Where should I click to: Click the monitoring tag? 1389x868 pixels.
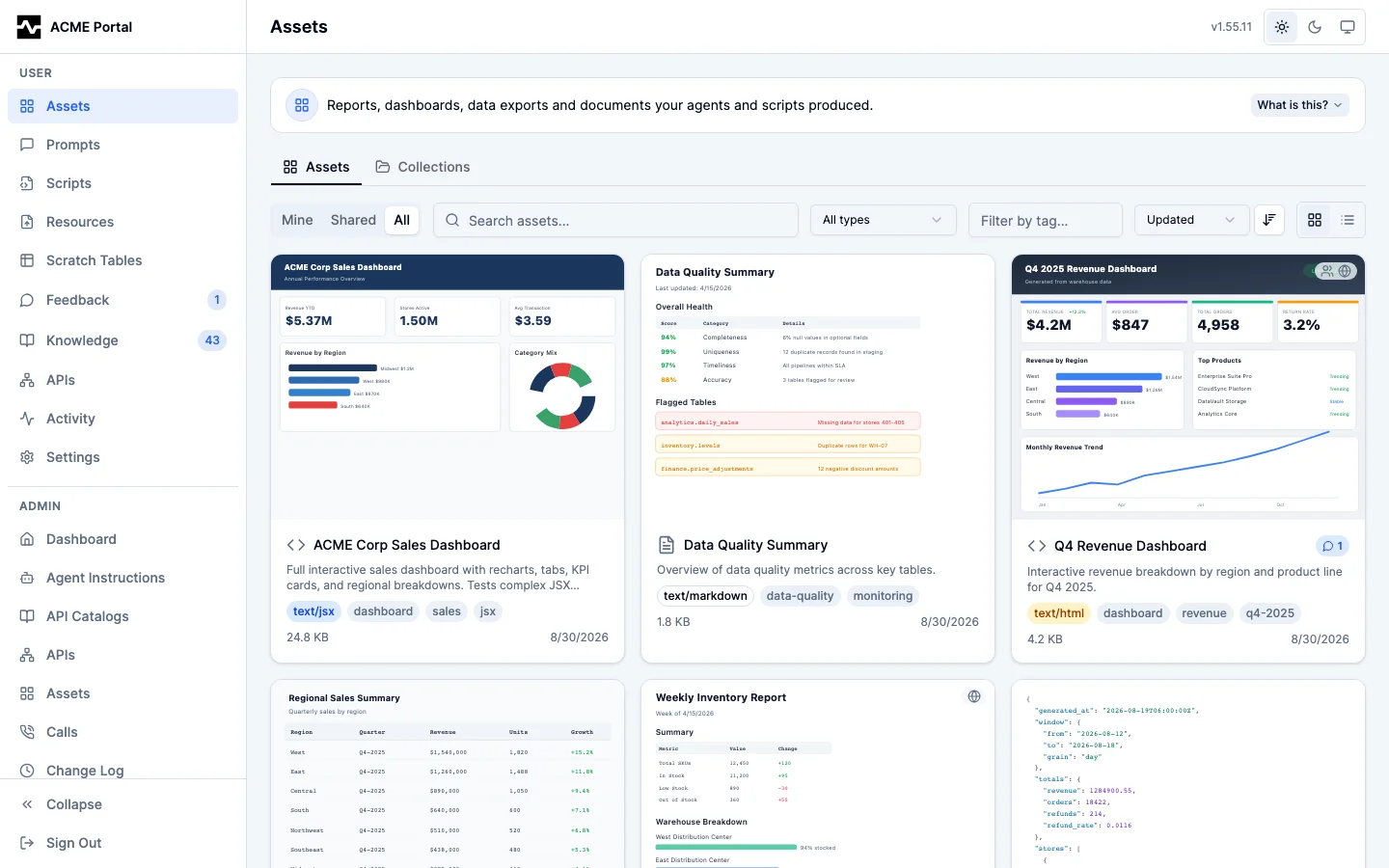point(883,596)
